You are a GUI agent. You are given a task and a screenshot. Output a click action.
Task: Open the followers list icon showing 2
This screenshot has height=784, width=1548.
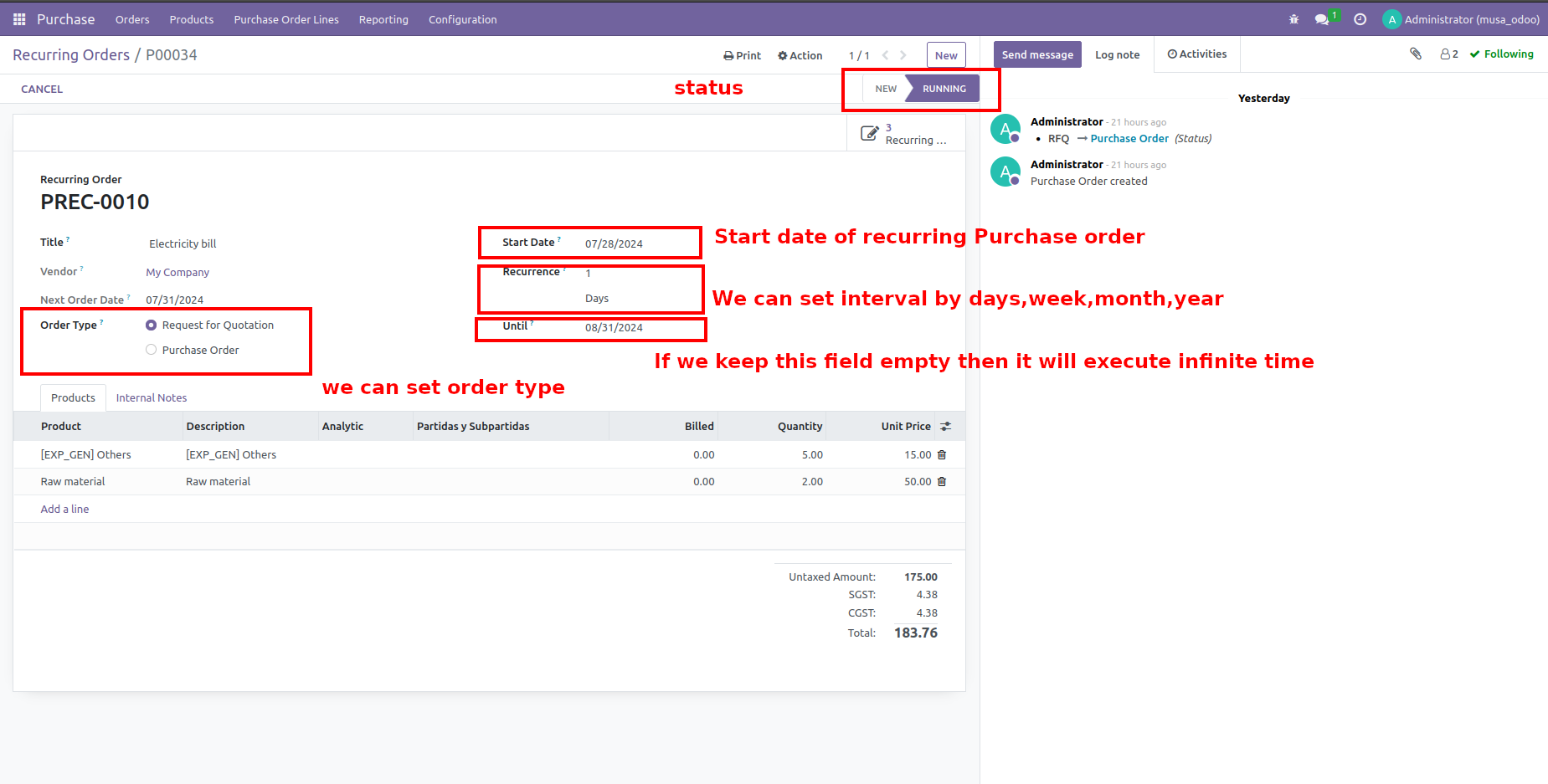tap(1448, 54)
